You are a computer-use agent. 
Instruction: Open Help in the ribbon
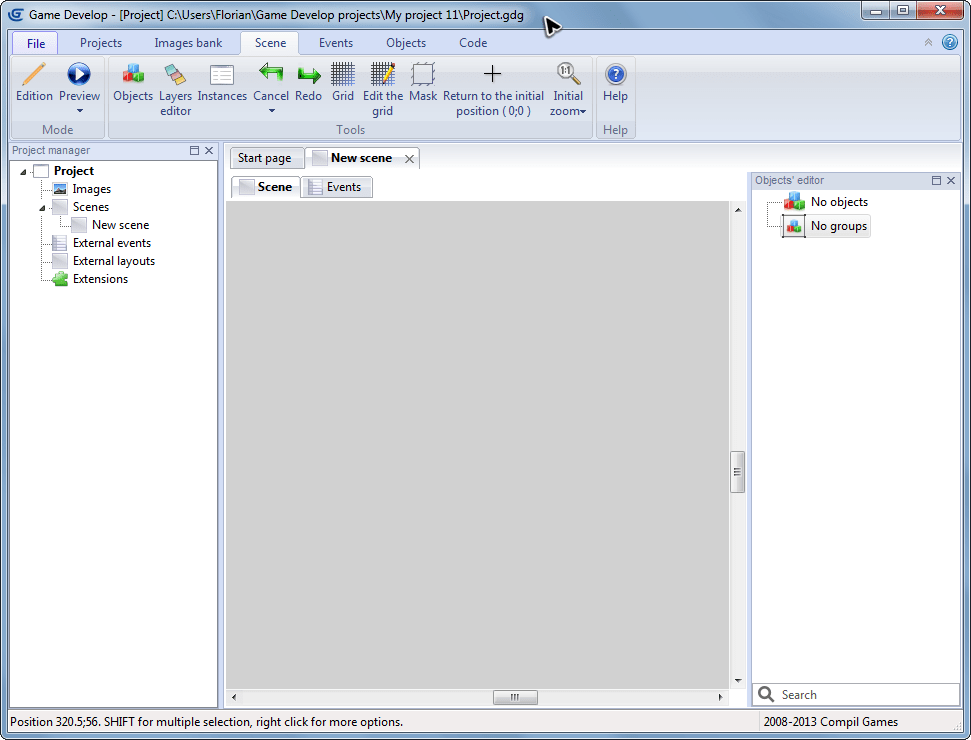click(x=615, y=82)
